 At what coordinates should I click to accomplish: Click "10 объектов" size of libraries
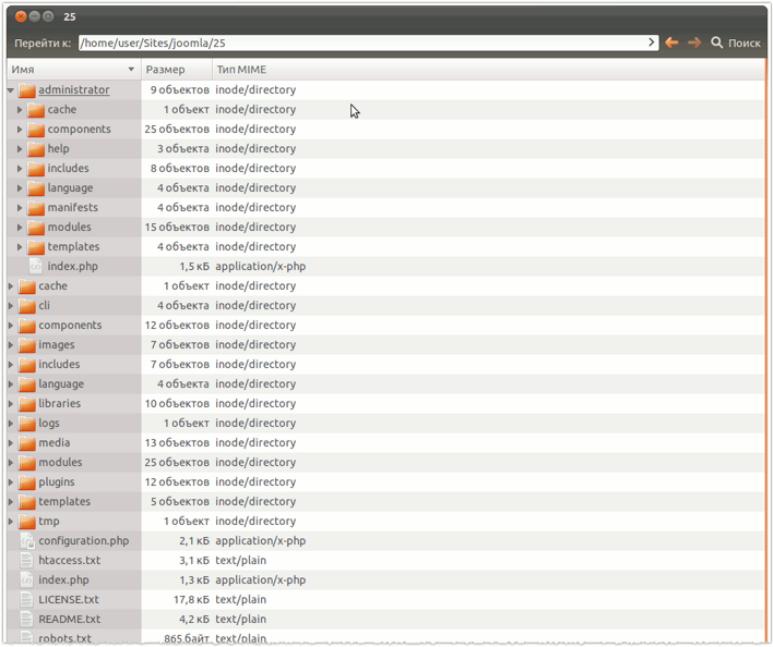click(x=177, y=403)
